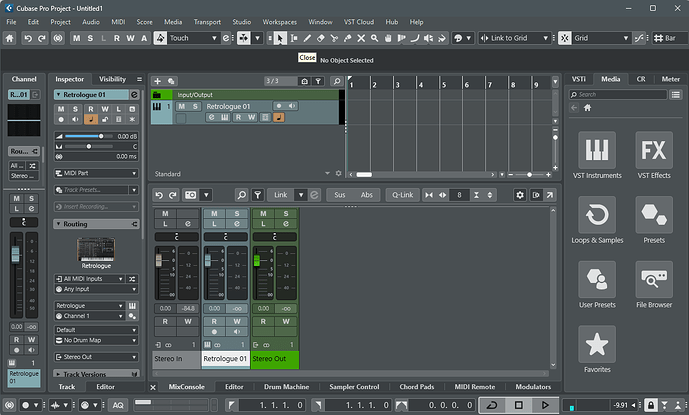This screenshot has height=415, width=689.
Task: Mute the Retrologue 01 track in the track list
Action: [181, 106]
